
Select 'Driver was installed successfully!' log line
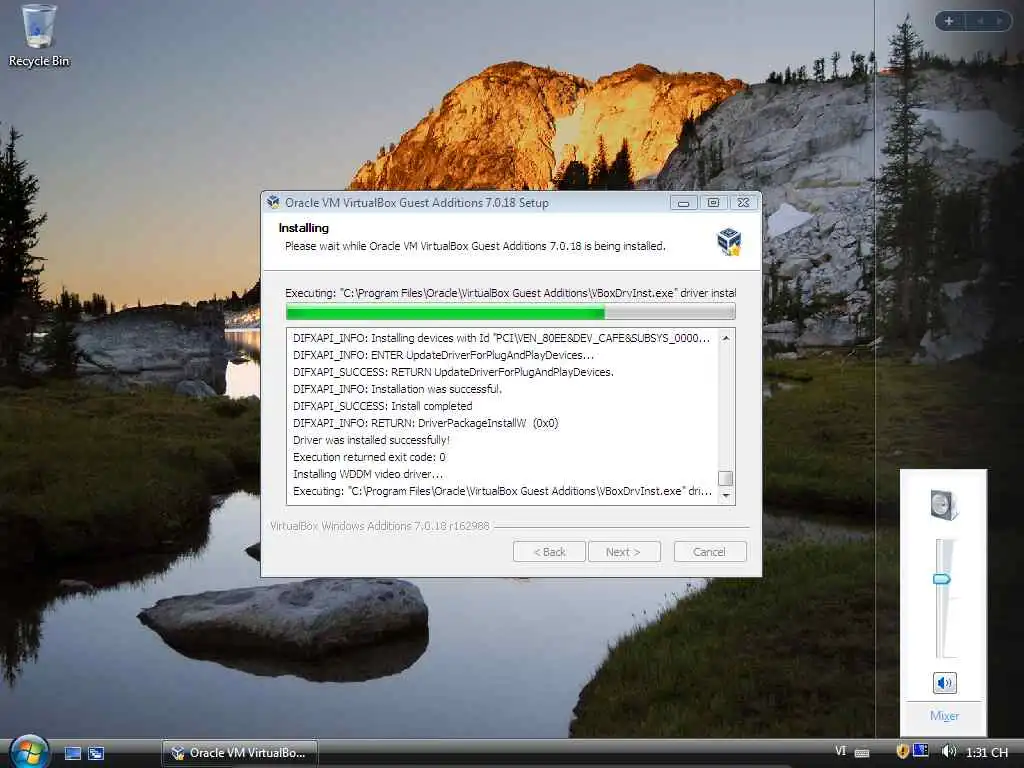click(x=371, y=440)
